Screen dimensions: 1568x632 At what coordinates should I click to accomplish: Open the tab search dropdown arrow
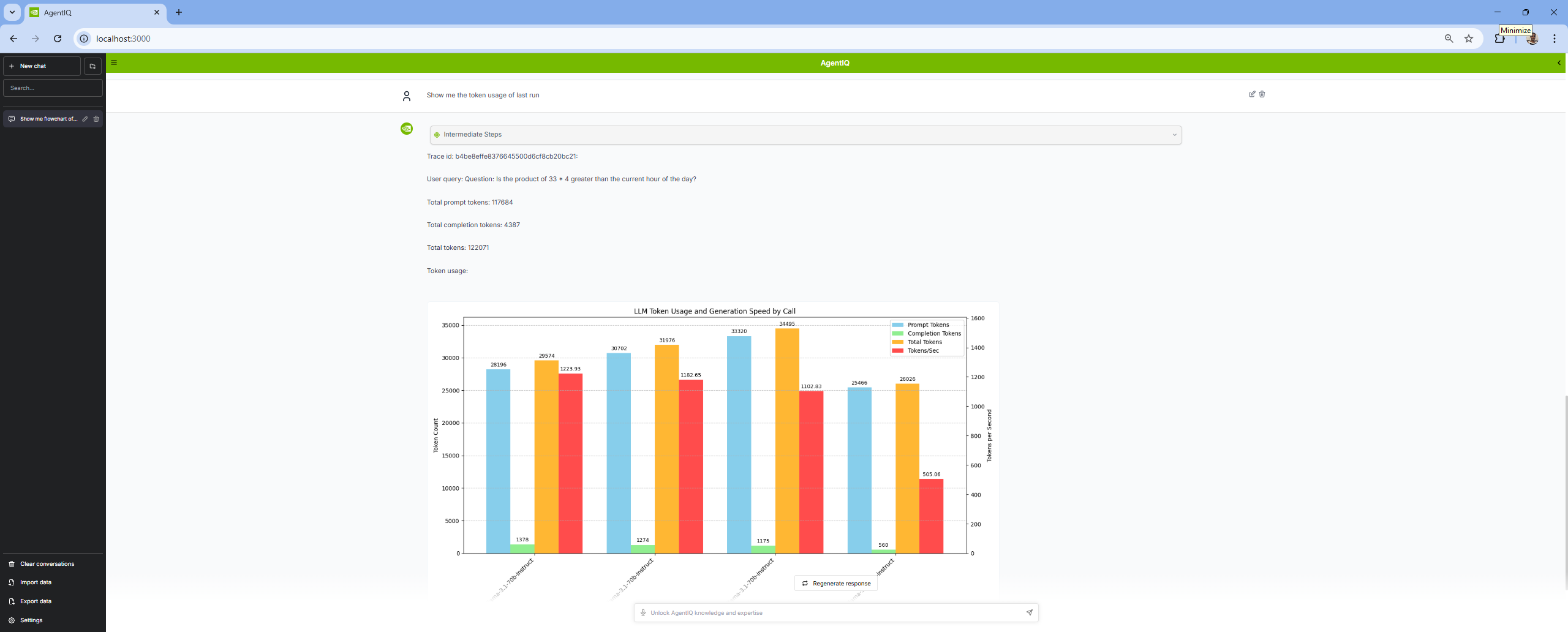(12, 12)
